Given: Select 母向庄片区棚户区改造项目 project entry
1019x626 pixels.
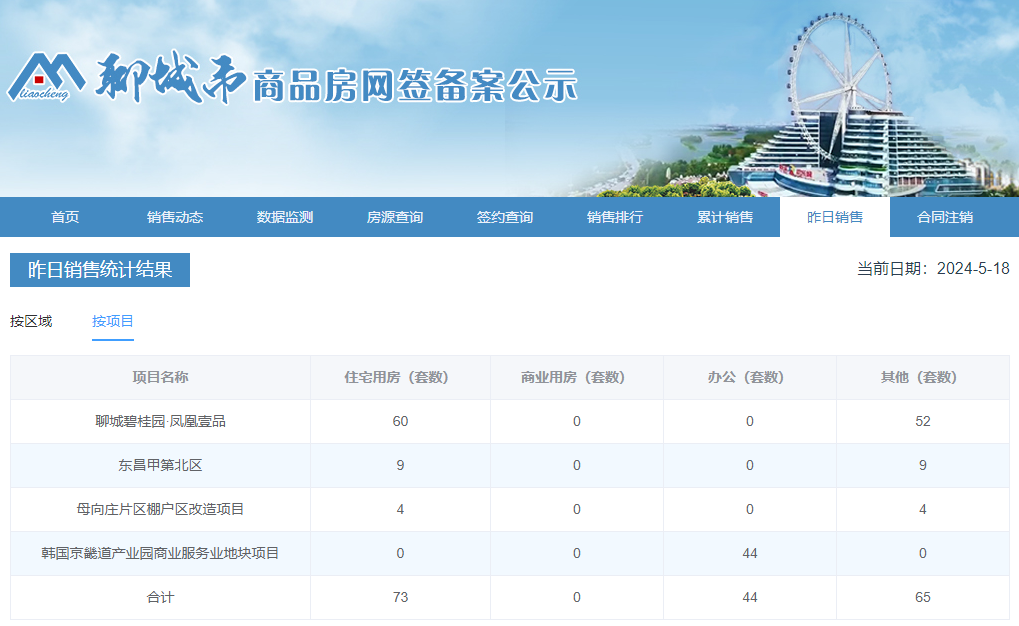Looking at the screenshot, I should pyautogui.click(x=161, y=509).
